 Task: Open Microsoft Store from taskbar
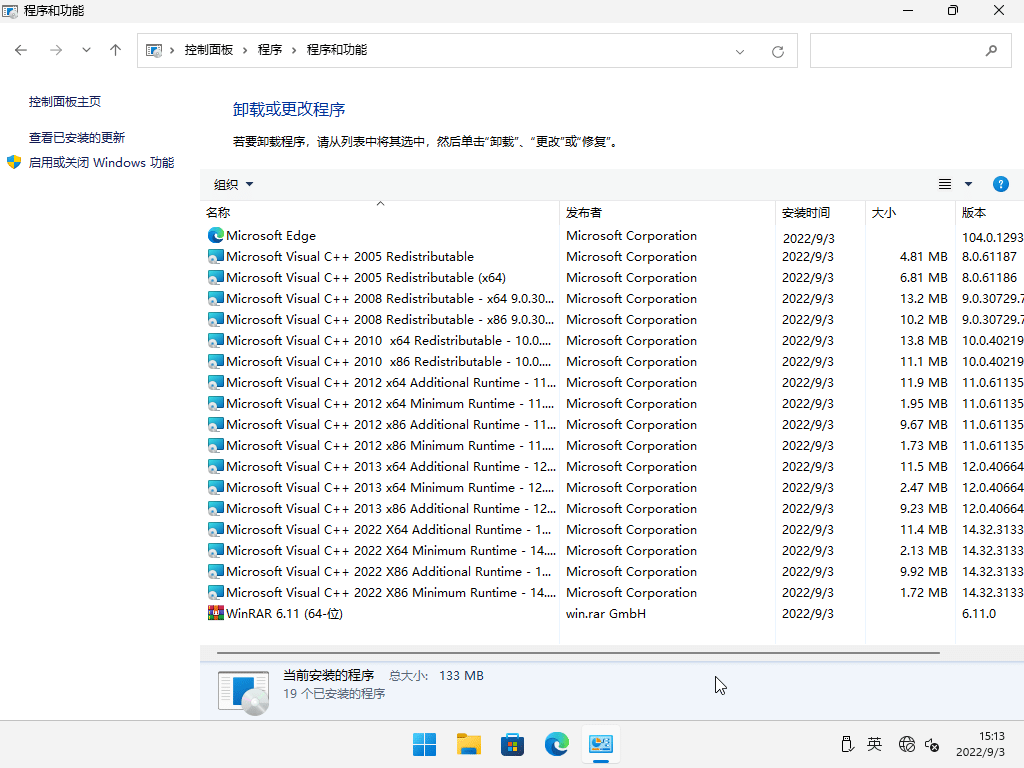click(x=513, y=744)
